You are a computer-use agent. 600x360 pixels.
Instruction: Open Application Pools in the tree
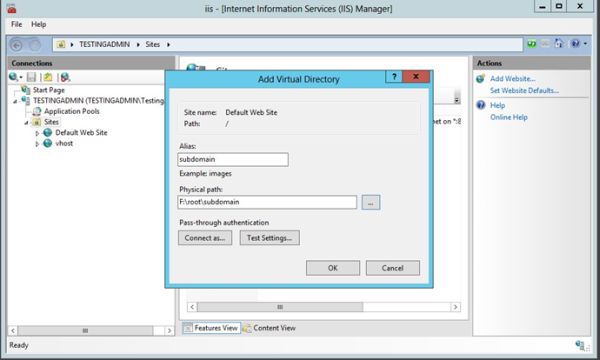[72, 111]
